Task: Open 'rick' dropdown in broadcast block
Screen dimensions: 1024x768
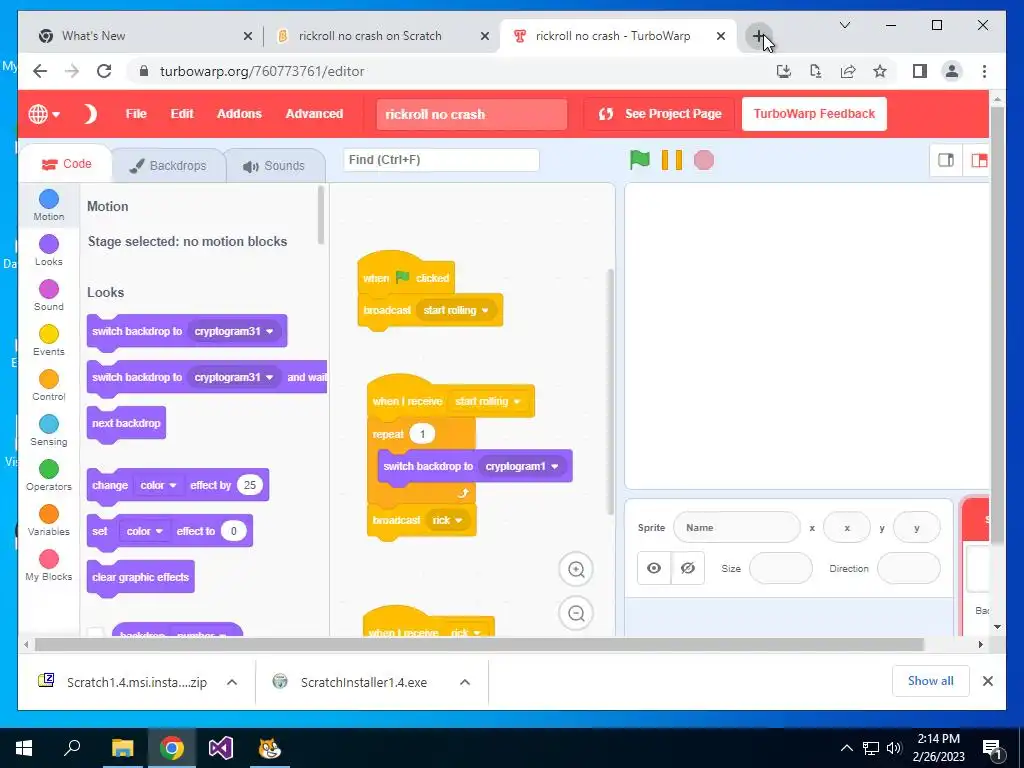Action: (447, 520)
